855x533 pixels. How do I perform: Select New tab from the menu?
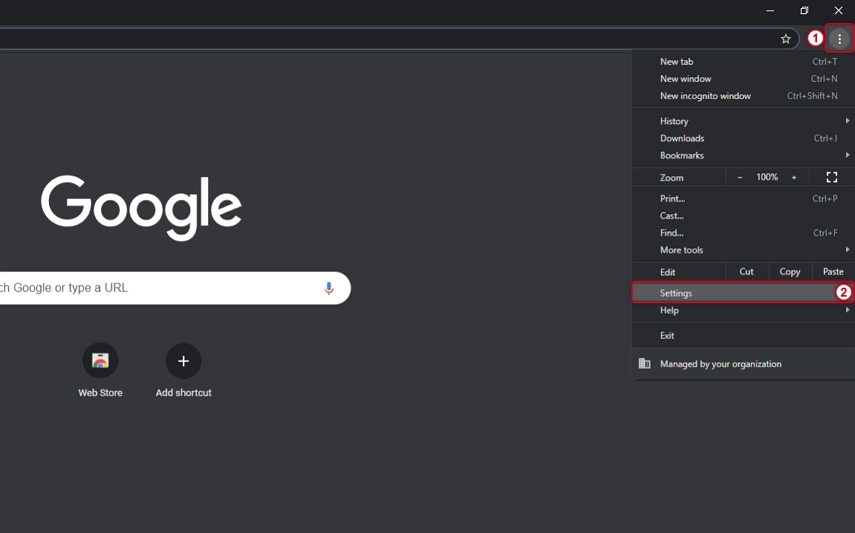tap(743, 62)
